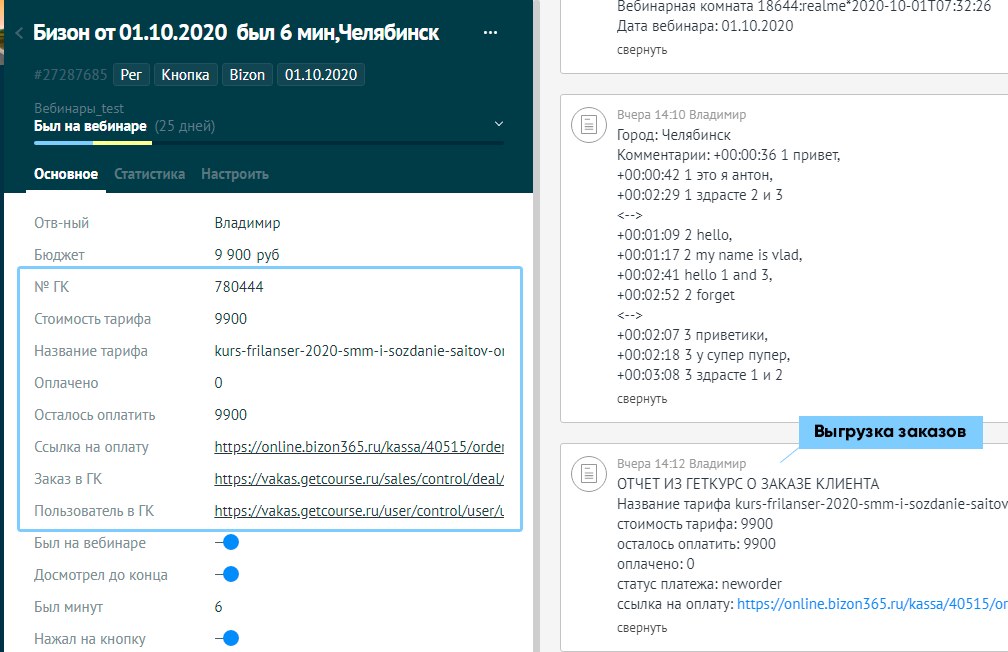Collapse the 14:10 note via 'свернуть'
1008x652 pixels.
click(642, 399)
